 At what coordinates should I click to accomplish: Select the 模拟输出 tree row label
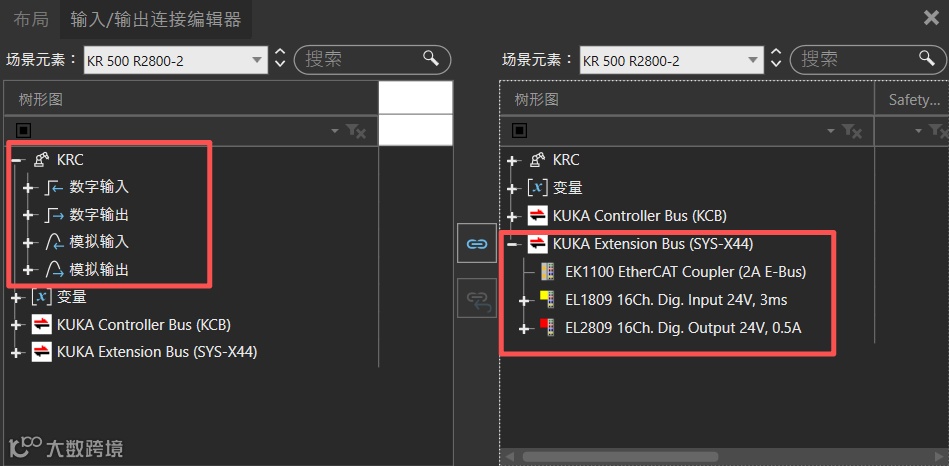(x=99, y=270)
